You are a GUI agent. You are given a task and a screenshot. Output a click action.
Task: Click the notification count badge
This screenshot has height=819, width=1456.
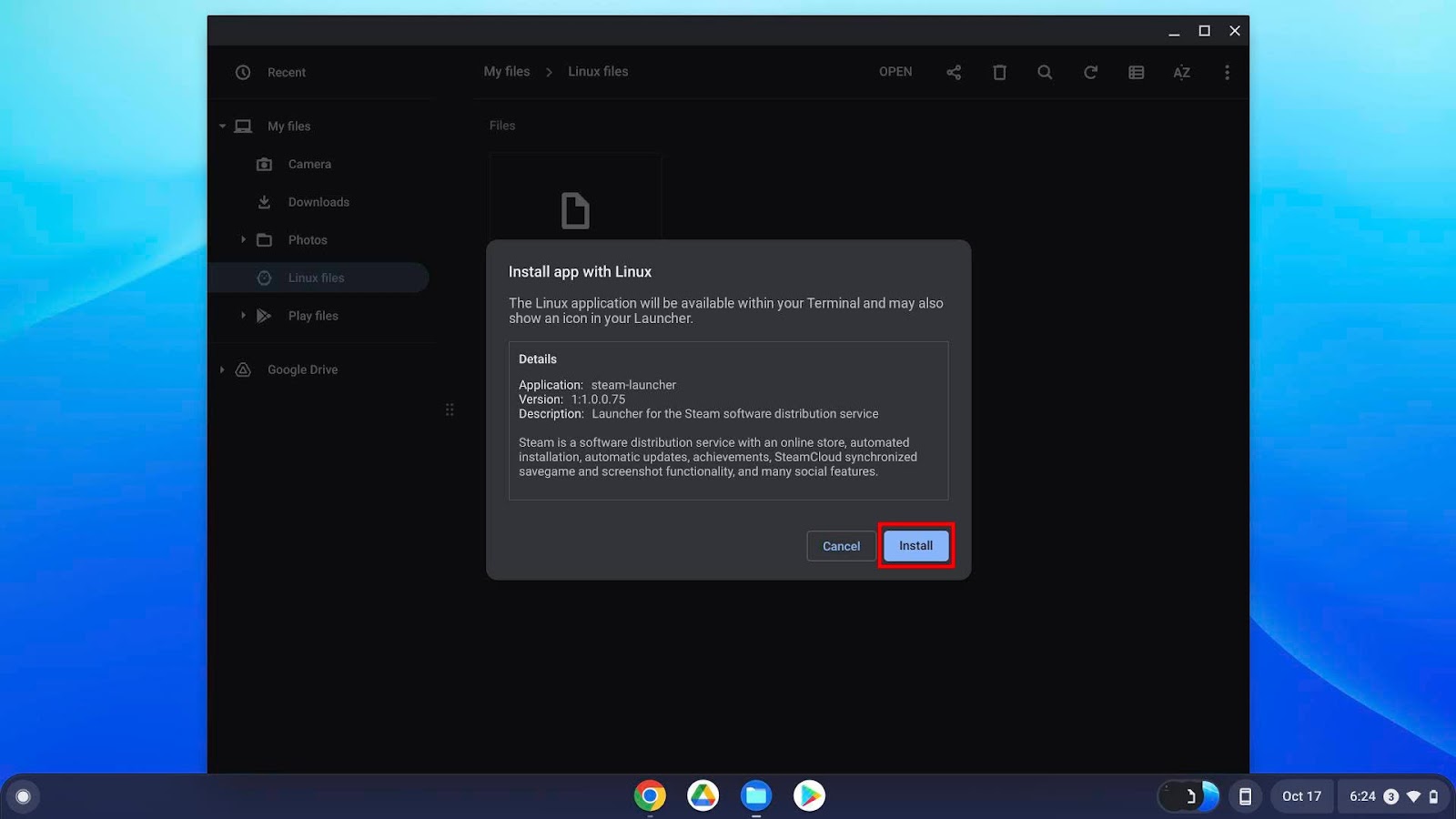pyautogui.click(x=1390, y=796)
